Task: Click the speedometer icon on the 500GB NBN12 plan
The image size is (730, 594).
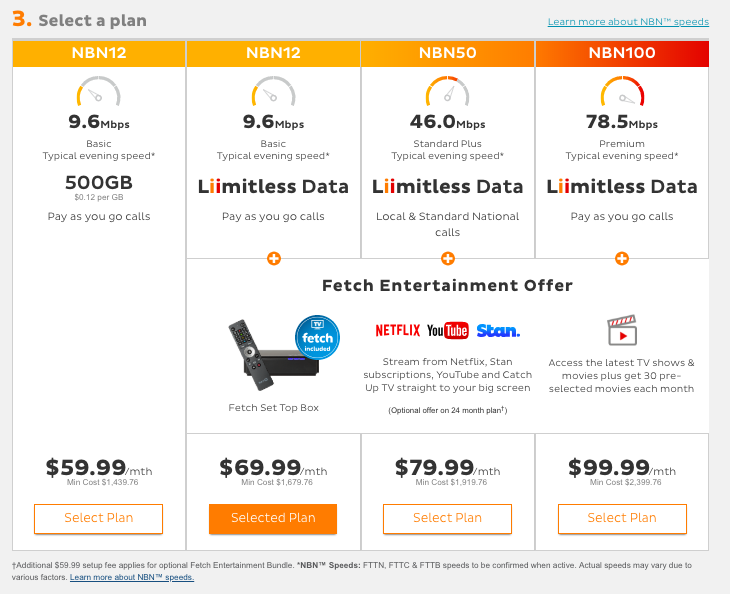Action: [99, 91]
